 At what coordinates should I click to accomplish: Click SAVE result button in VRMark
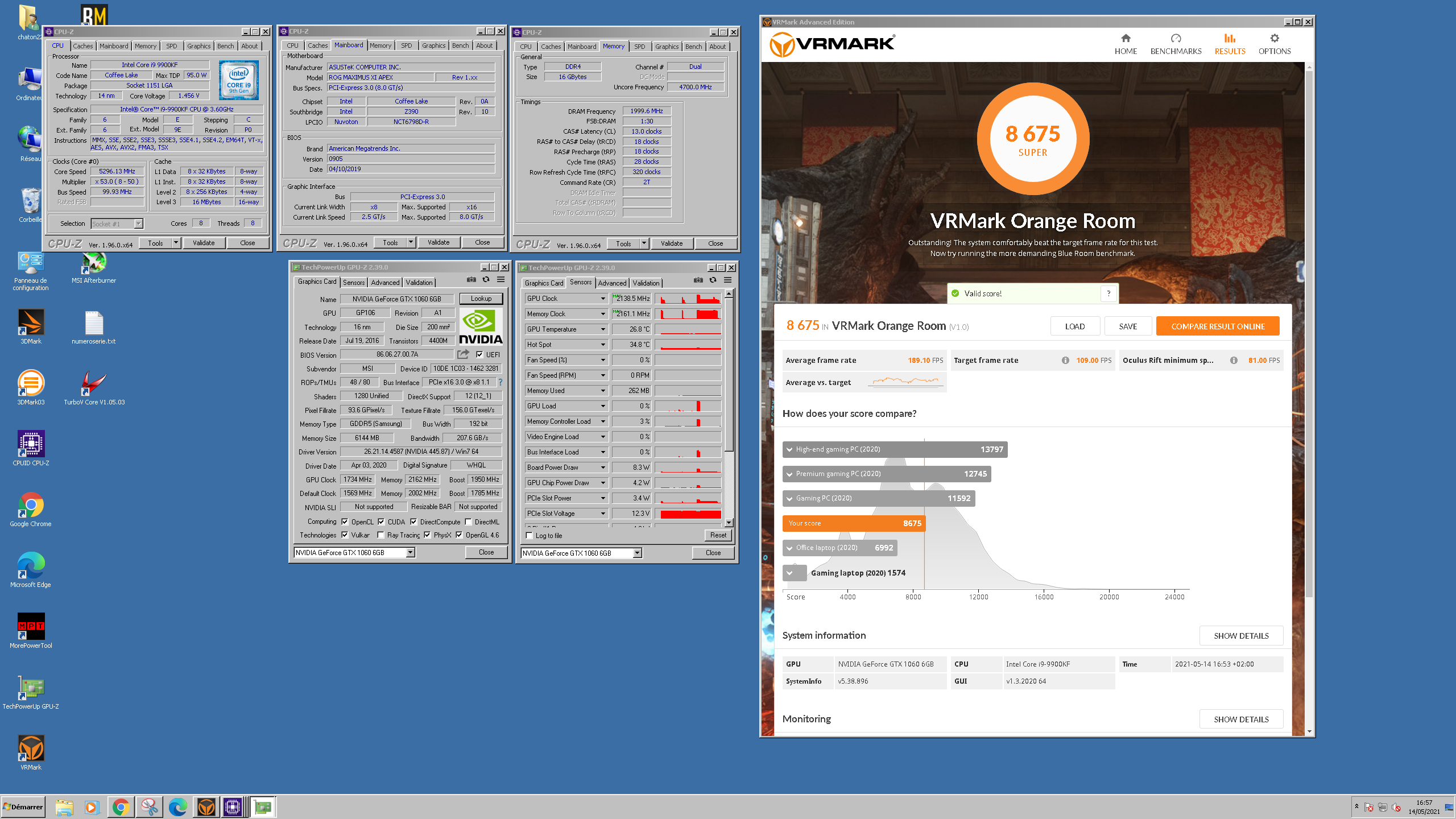click(1128, 326)
